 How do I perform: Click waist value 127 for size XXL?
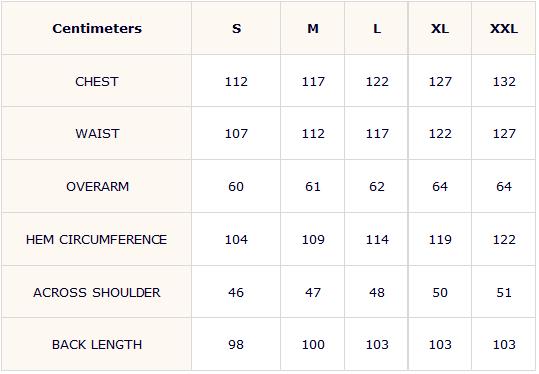[504, 133]
